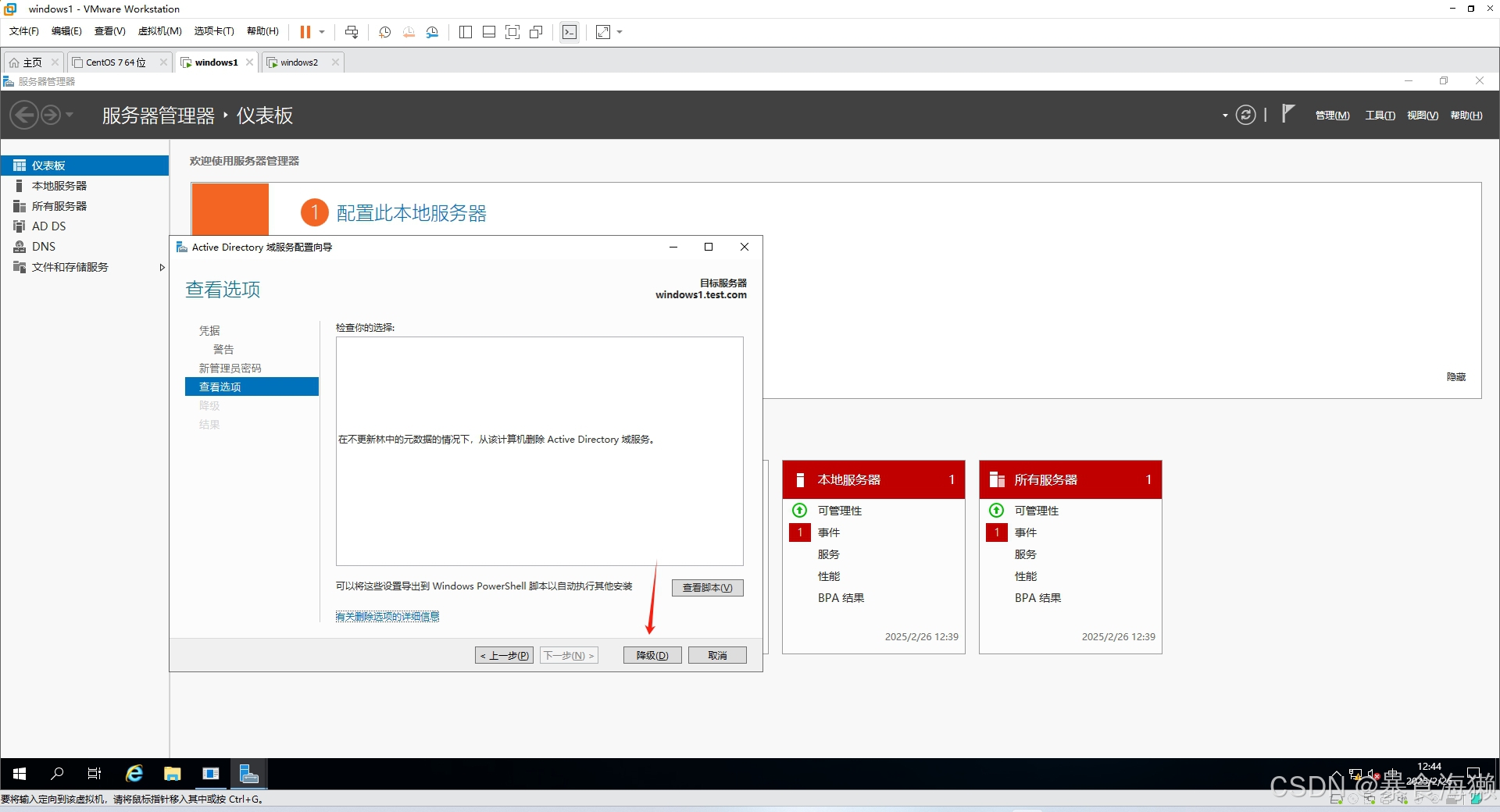Click 事件 in the 本地服务器 tile

(x=829, y=532)
